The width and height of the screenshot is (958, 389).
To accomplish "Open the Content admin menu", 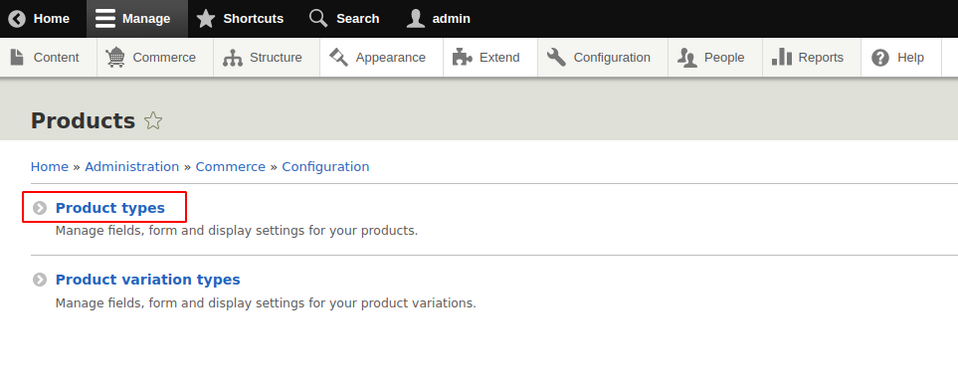I will pyautogui.click(x=48, y=57).
